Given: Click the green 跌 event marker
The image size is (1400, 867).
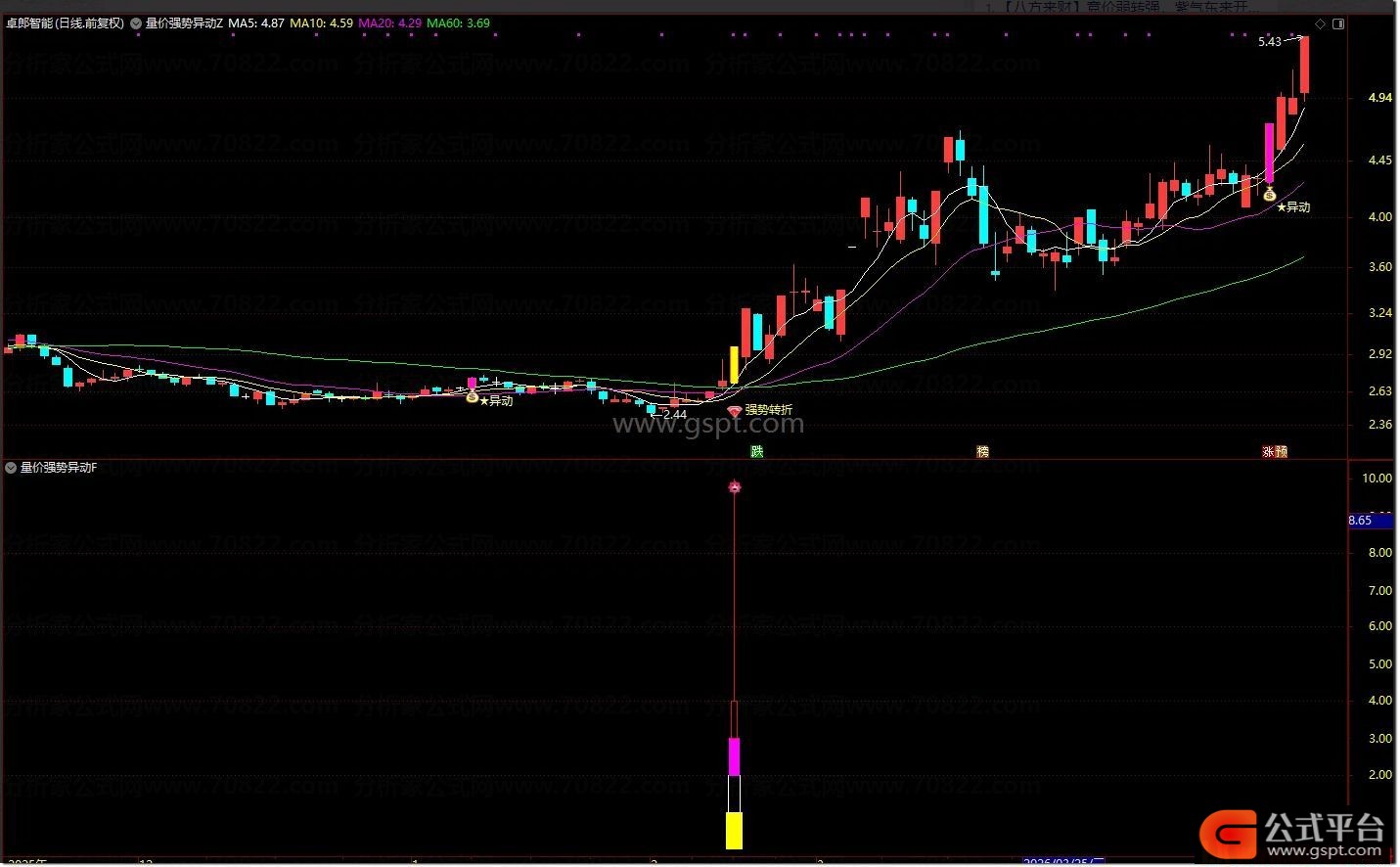Looking at the screenshot, I should click(x=756, y=451).
